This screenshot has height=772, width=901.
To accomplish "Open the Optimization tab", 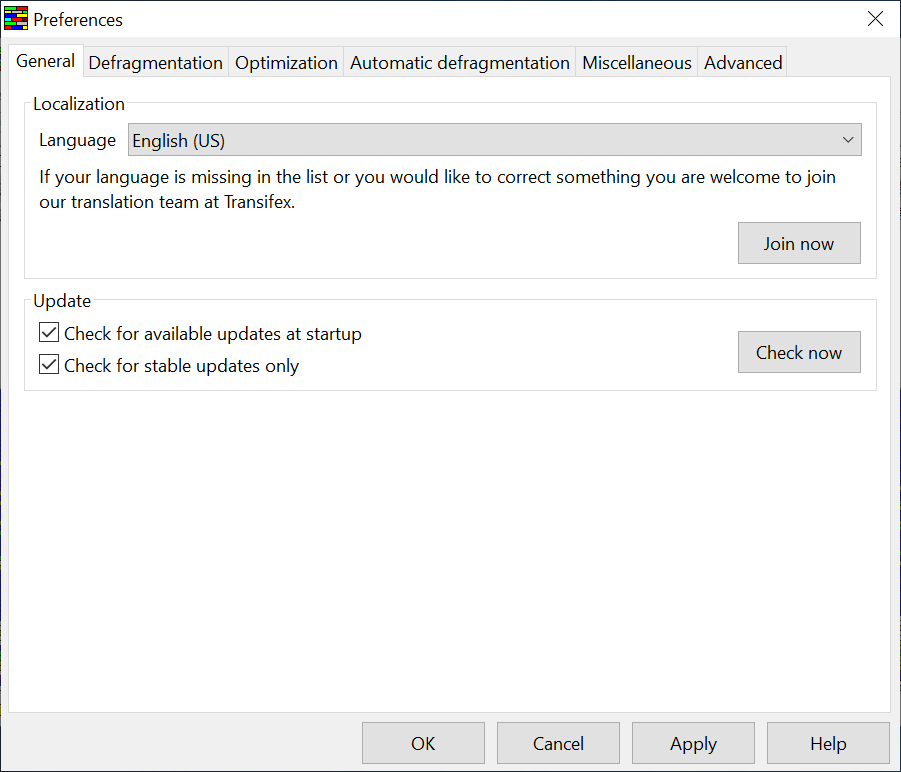I will tap(286, 63).
